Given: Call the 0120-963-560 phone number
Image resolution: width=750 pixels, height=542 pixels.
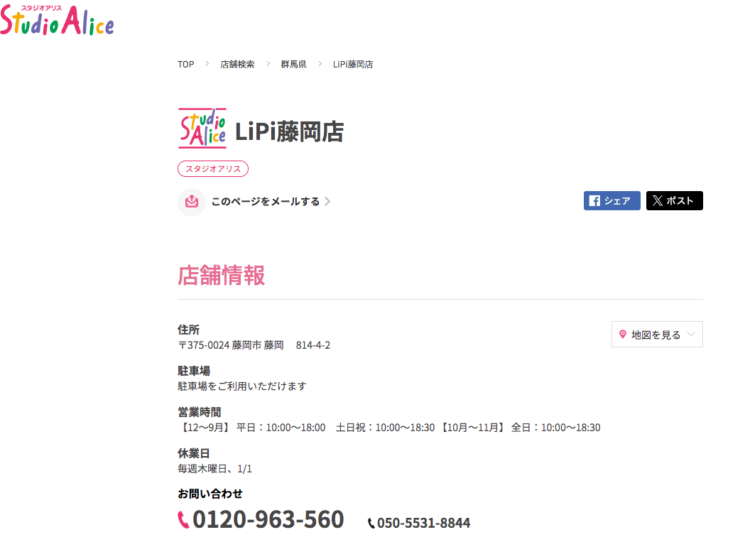Looking at the screenshot, I should coord(268,519).
